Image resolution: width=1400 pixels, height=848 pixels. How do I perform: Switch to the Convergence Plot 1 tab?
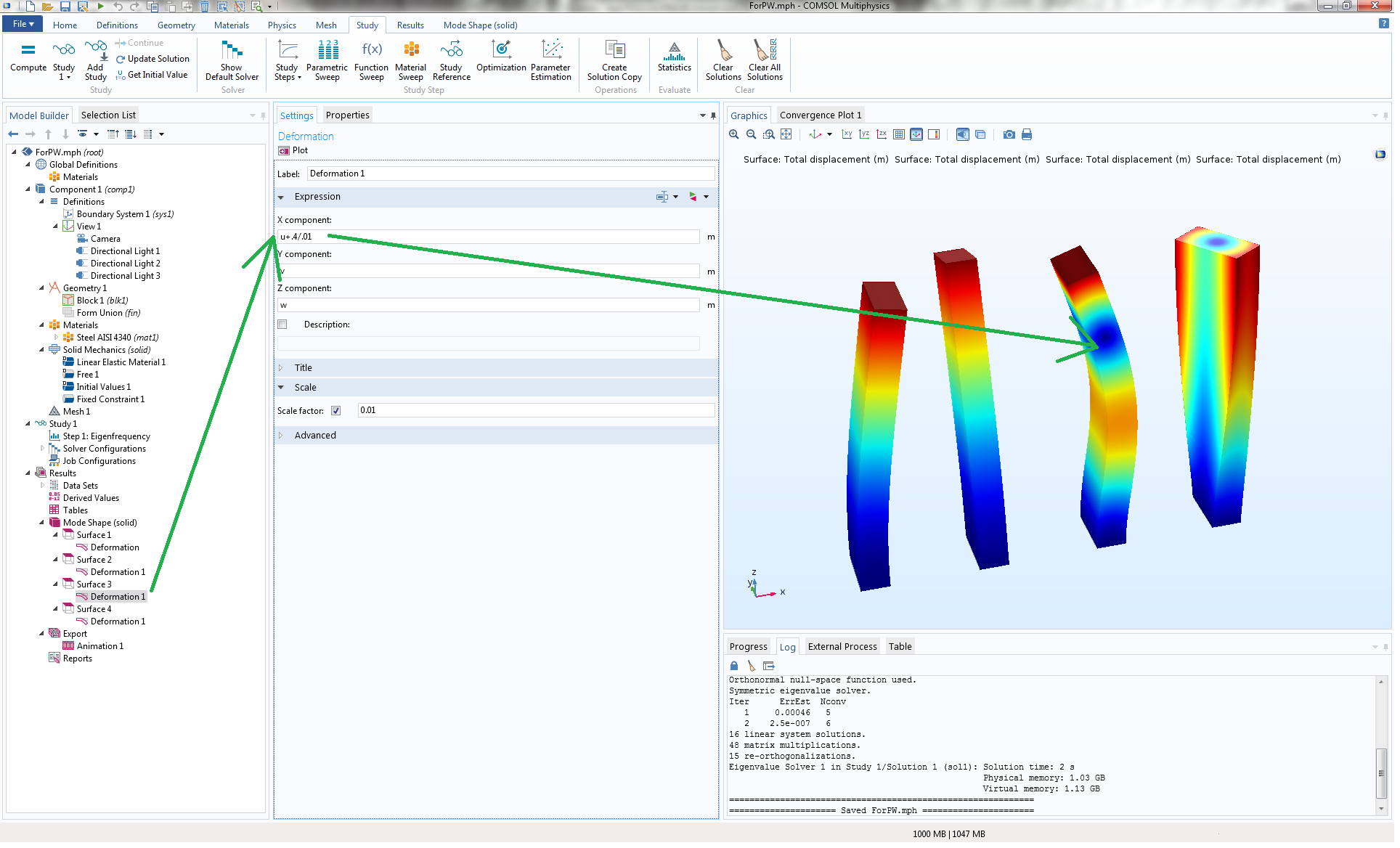coord(820,115)
